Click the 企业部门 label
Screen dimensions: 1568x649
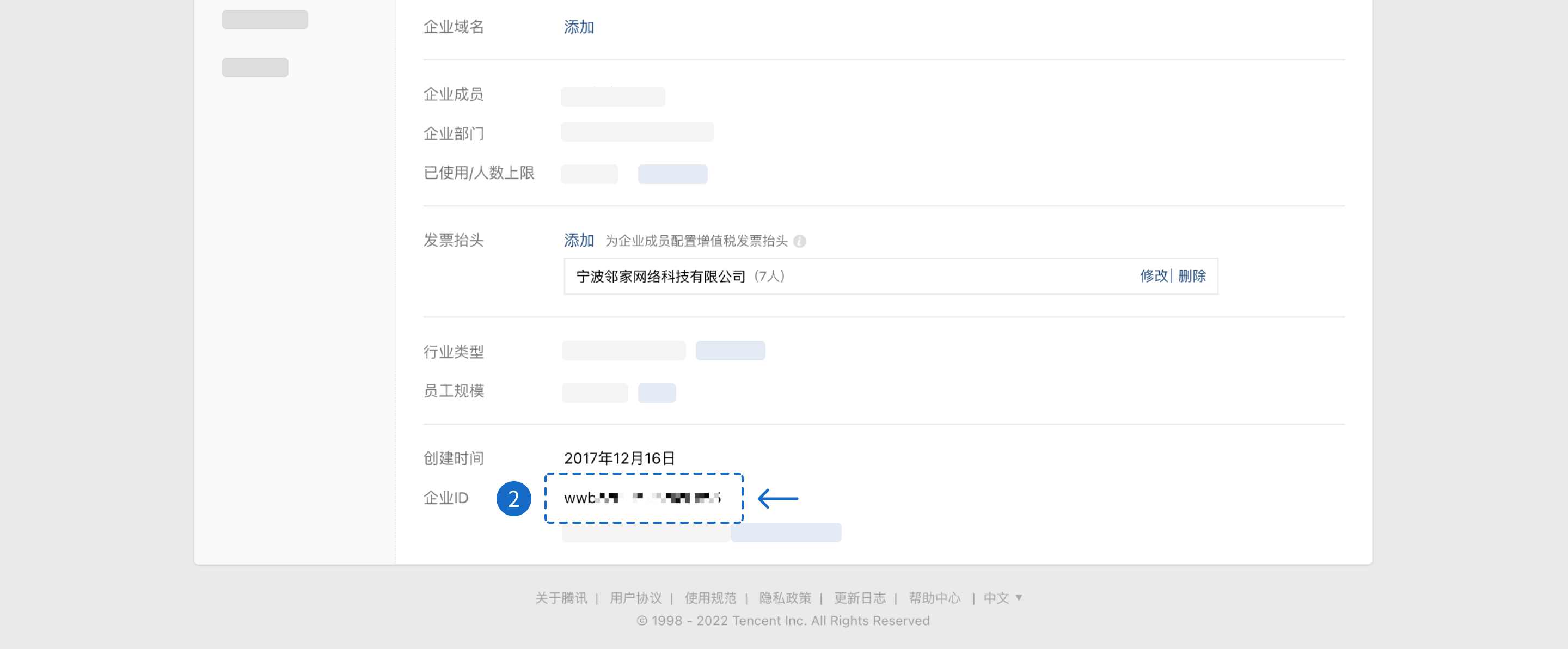[454, 133]
